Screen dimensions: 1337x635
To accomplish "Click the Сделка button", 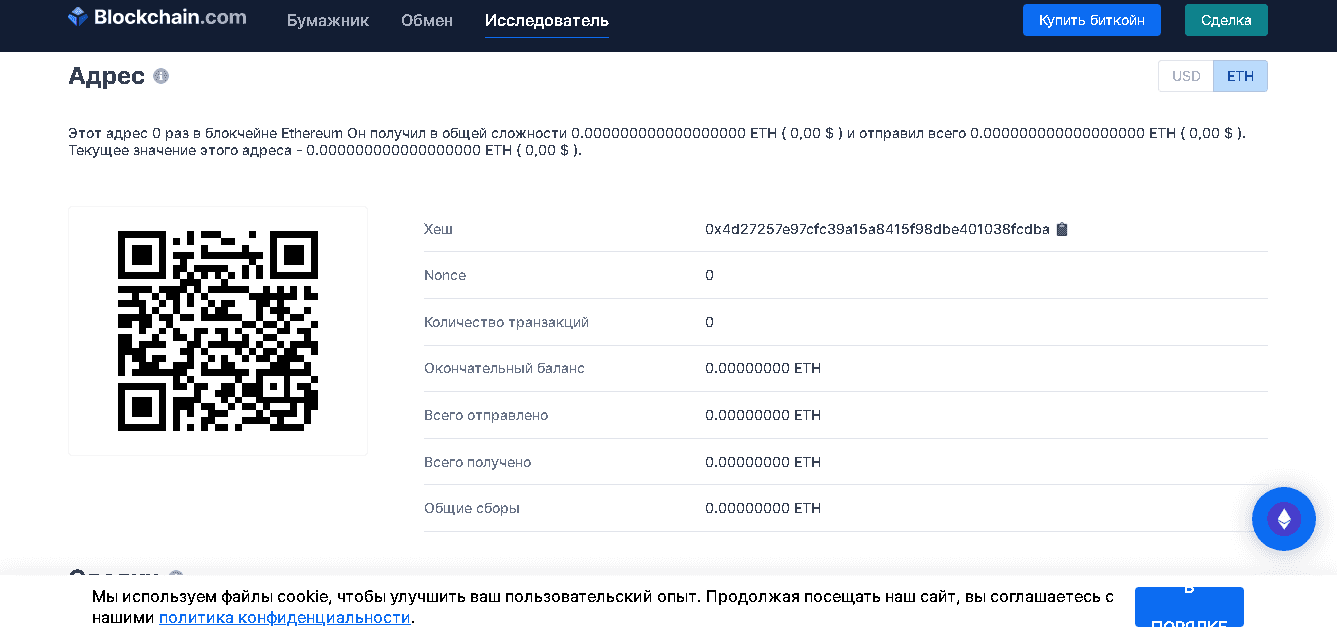I will tap(1225, 20).
